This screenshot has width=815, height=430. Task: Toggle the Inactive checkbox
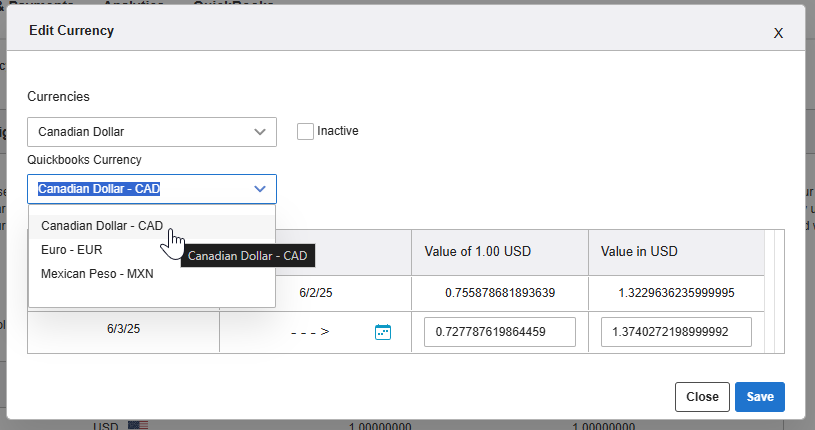point(305,131)
